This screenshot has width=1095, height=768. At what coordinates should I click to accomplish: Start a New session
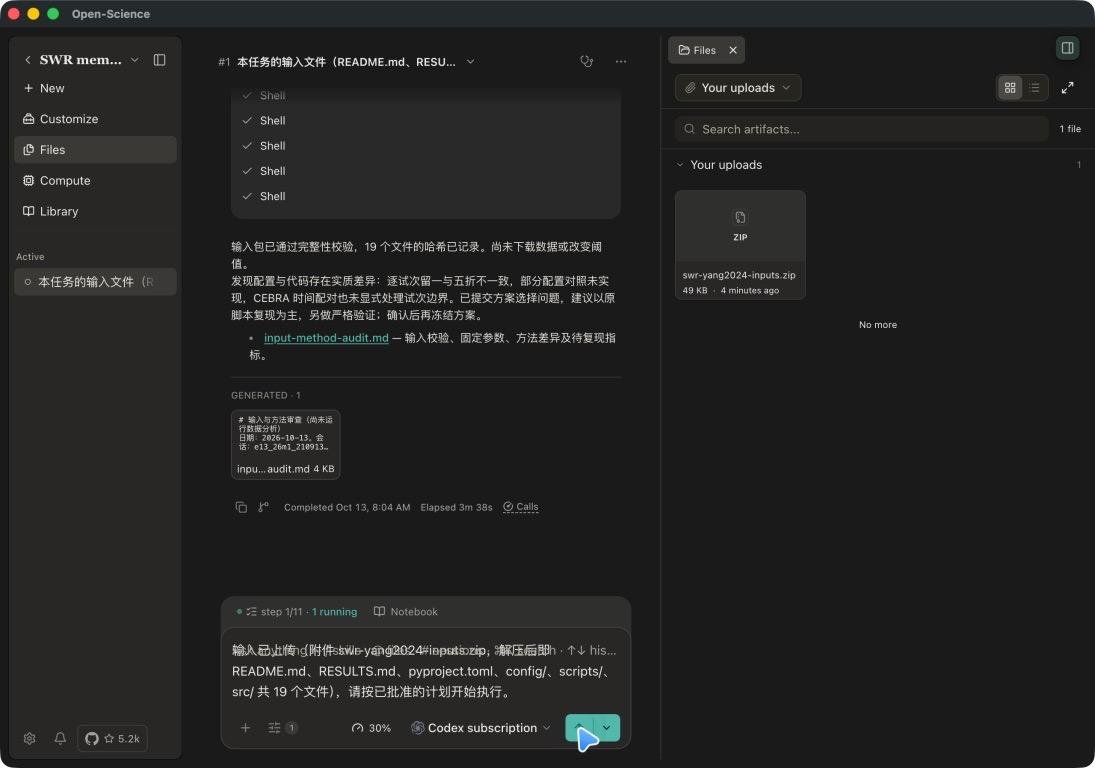coord(95,88)
